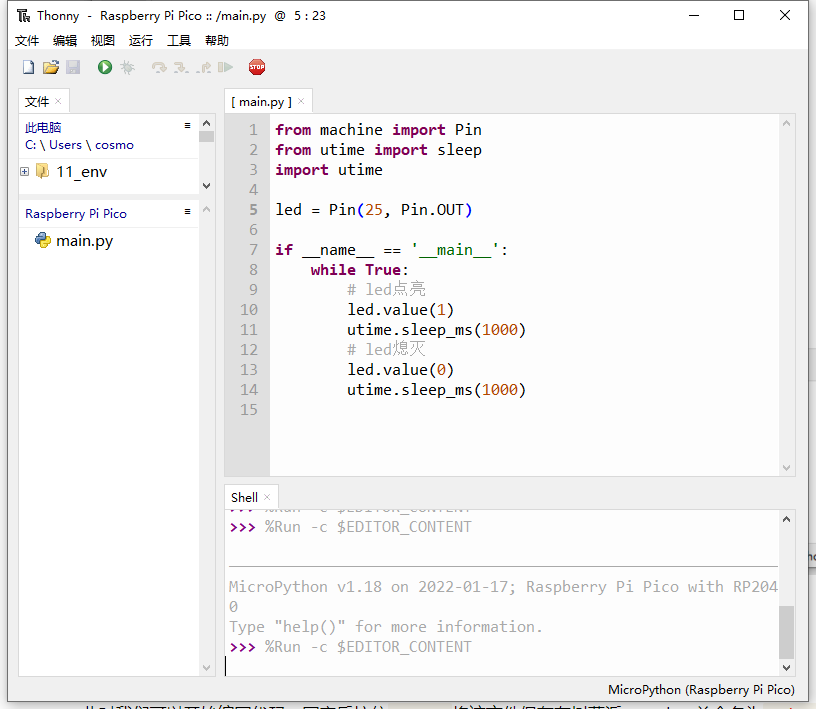Click 'Type "help()" for more information.' text
The width and height of the screenshot is (816, 709).
point(386,626)
